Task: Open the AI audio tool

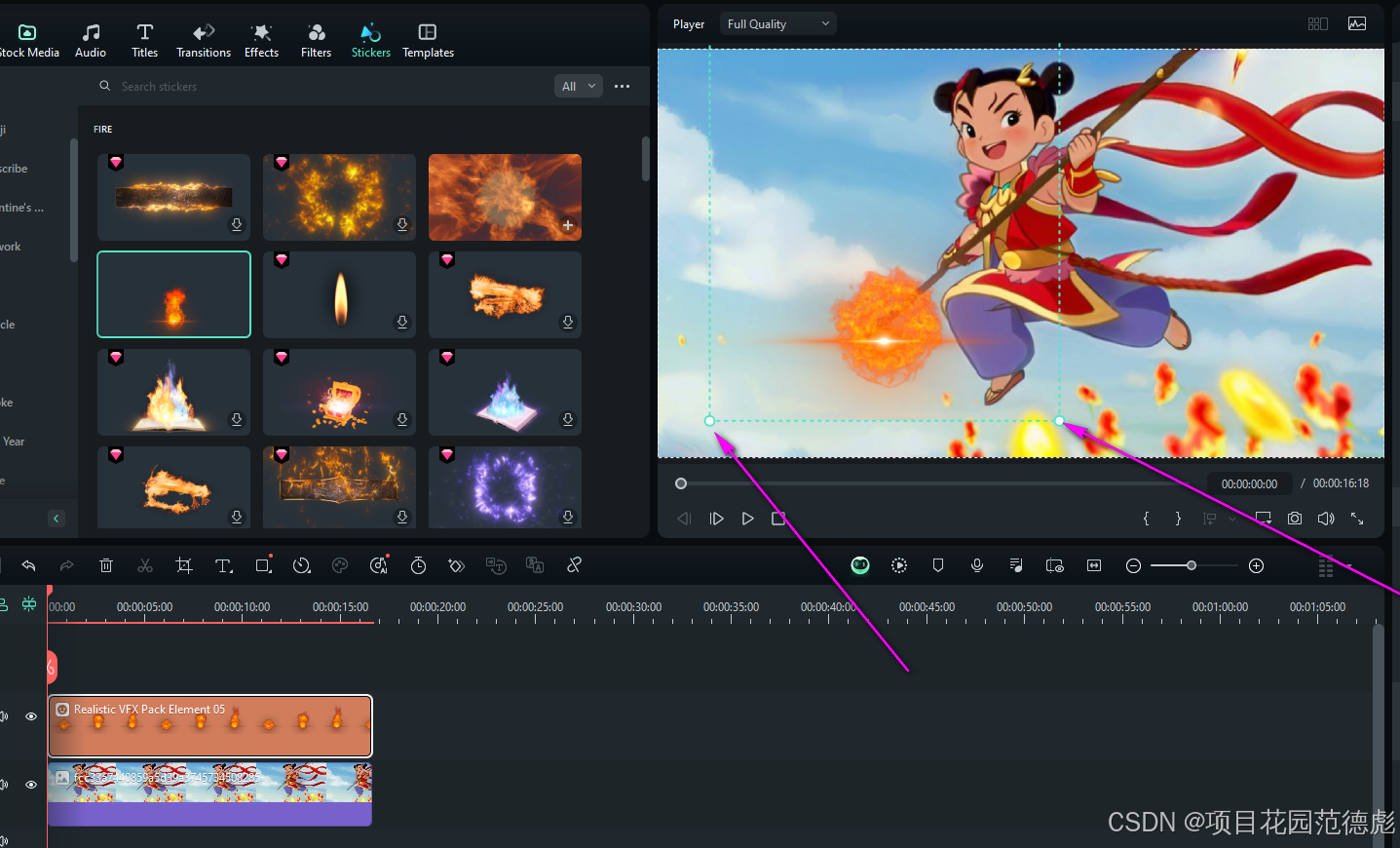Action: [x=379, y=565]
